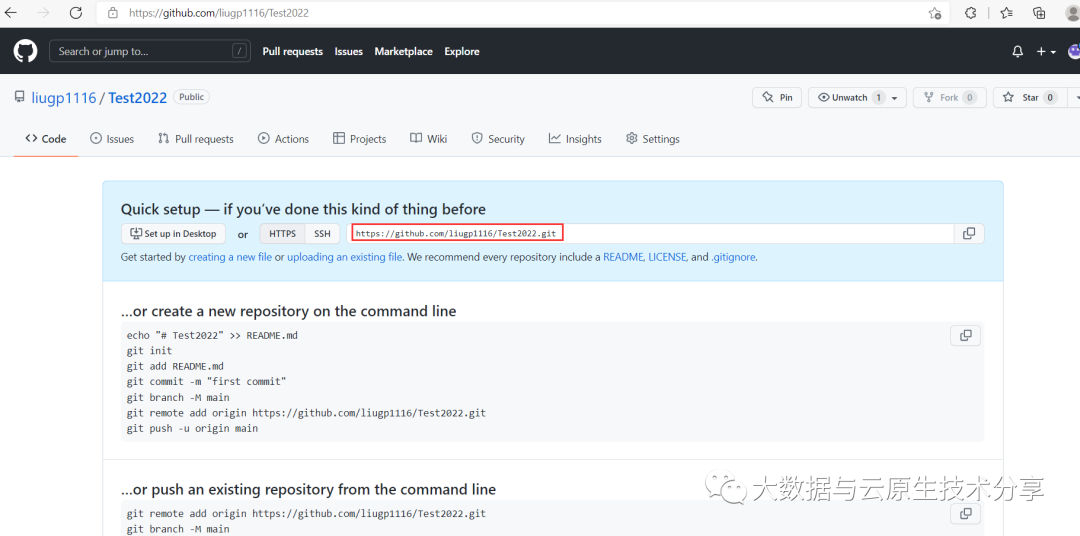Click the creating a new file link
The height and width of the screenshot is (536, 1080).
pyautogui.click(x=230, y=257)
